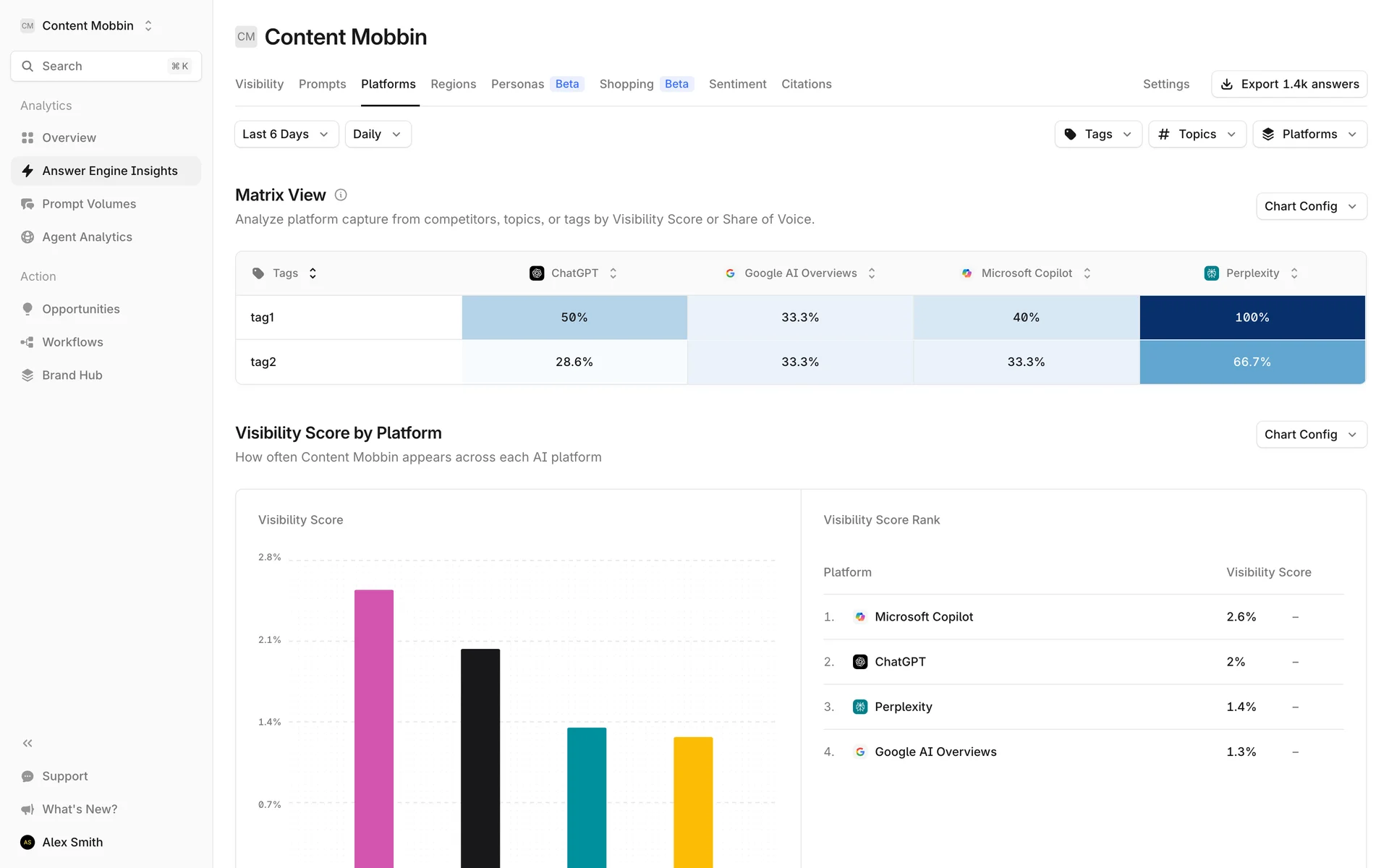Click the Overview grid icon in sidebar
The height and width of the screenshot is (868, 1389).
[27, 137]
